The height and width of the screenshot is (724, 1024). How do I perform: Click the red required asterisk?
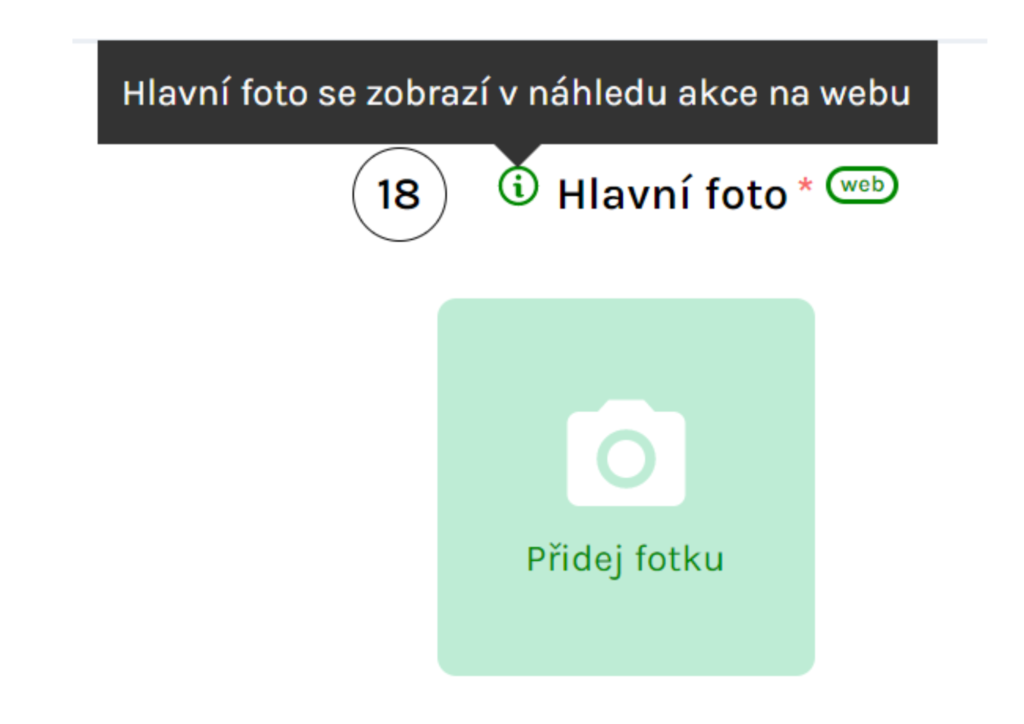pyautogui.click(x=805, y=185)
